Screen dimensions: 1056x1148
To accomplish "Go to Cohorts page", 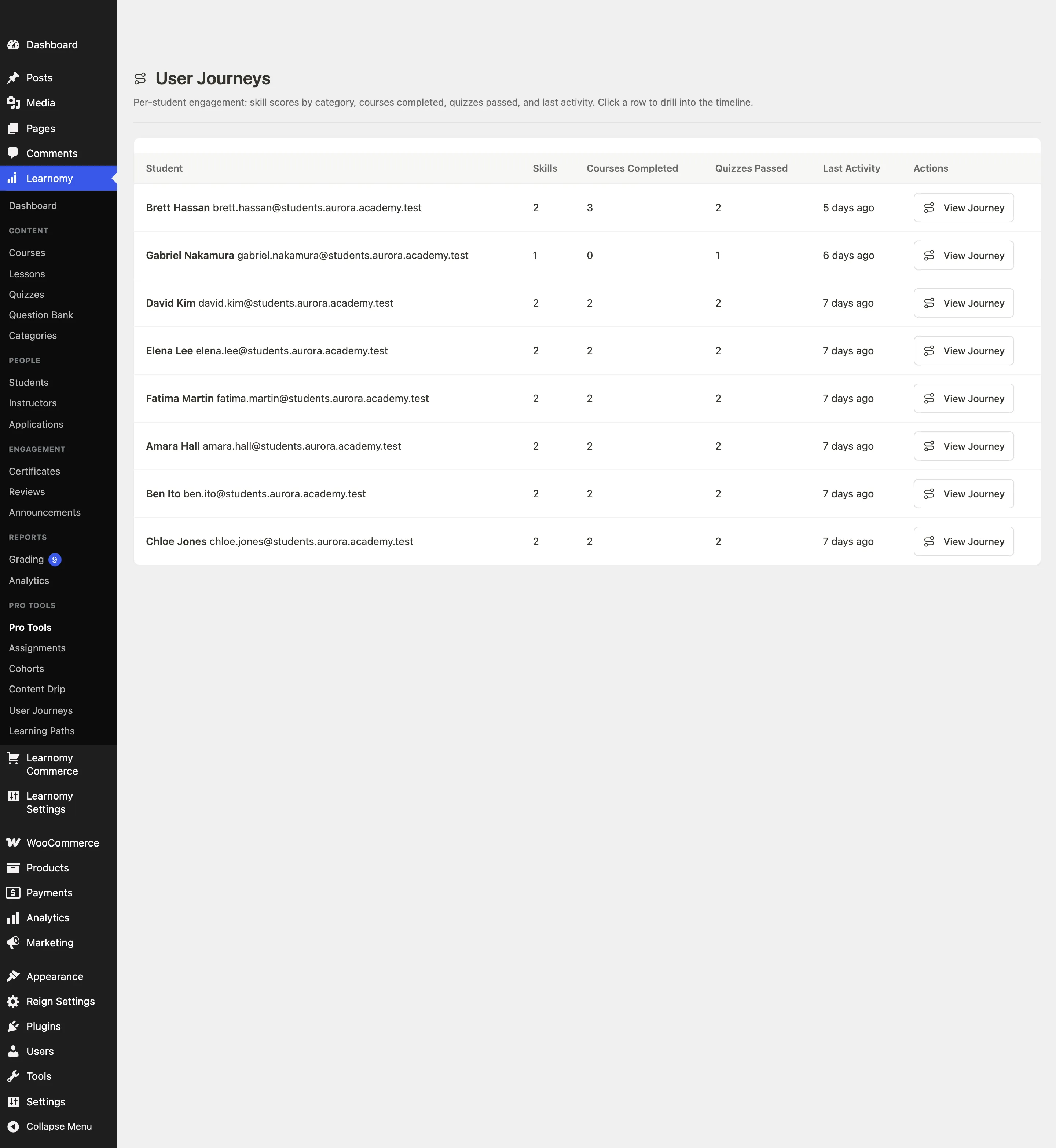I will [x=26, y=668].
